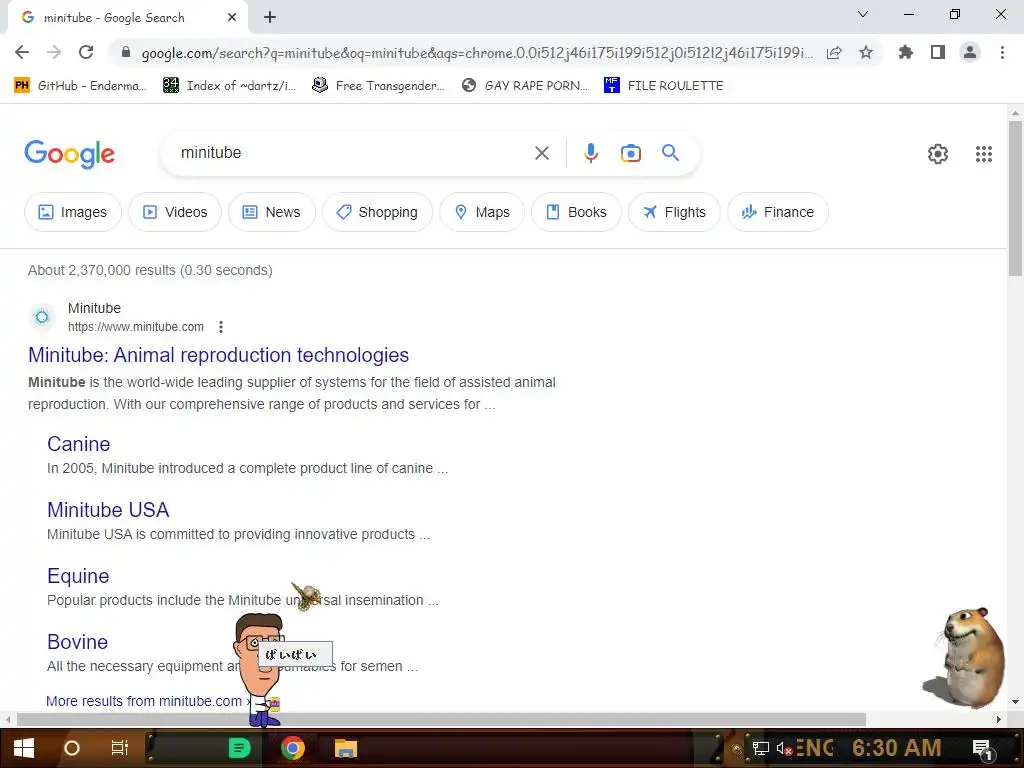Open the Index of ~dartz bookmark
Screen dimensions: 1024x768
[230, 86]
